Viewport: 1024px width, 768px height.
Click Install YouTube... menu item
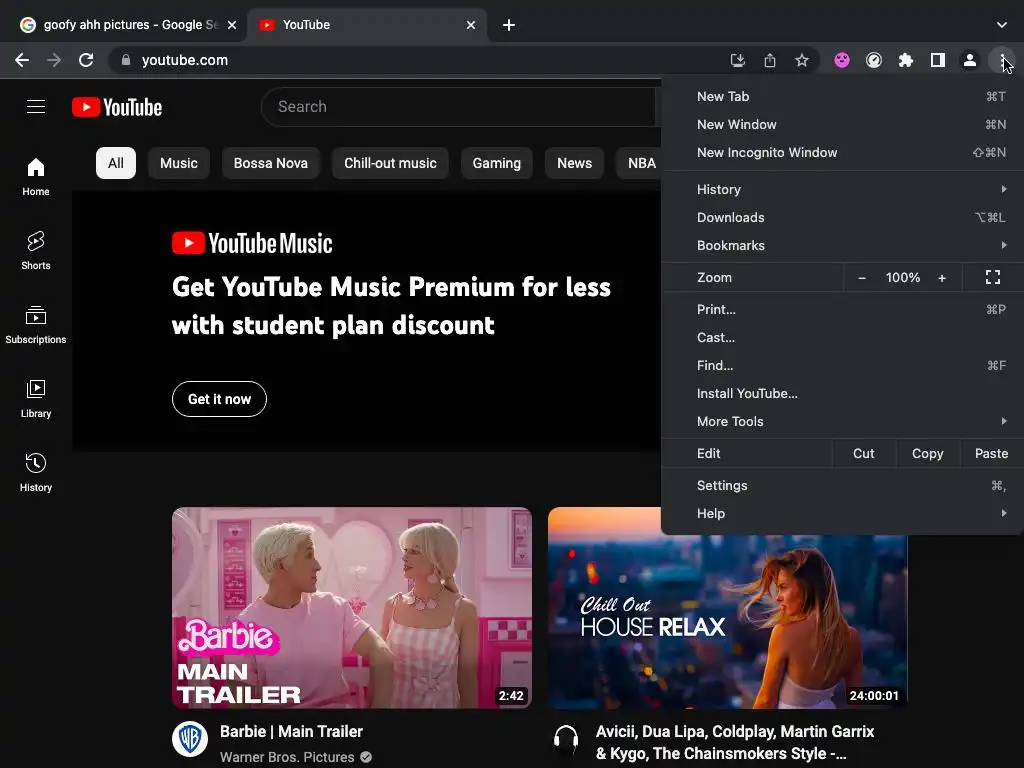(842, 393)
